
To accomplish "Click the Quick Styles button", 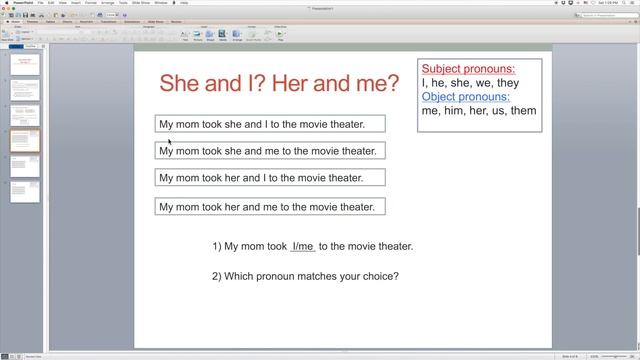I will (x=253, y=36).
